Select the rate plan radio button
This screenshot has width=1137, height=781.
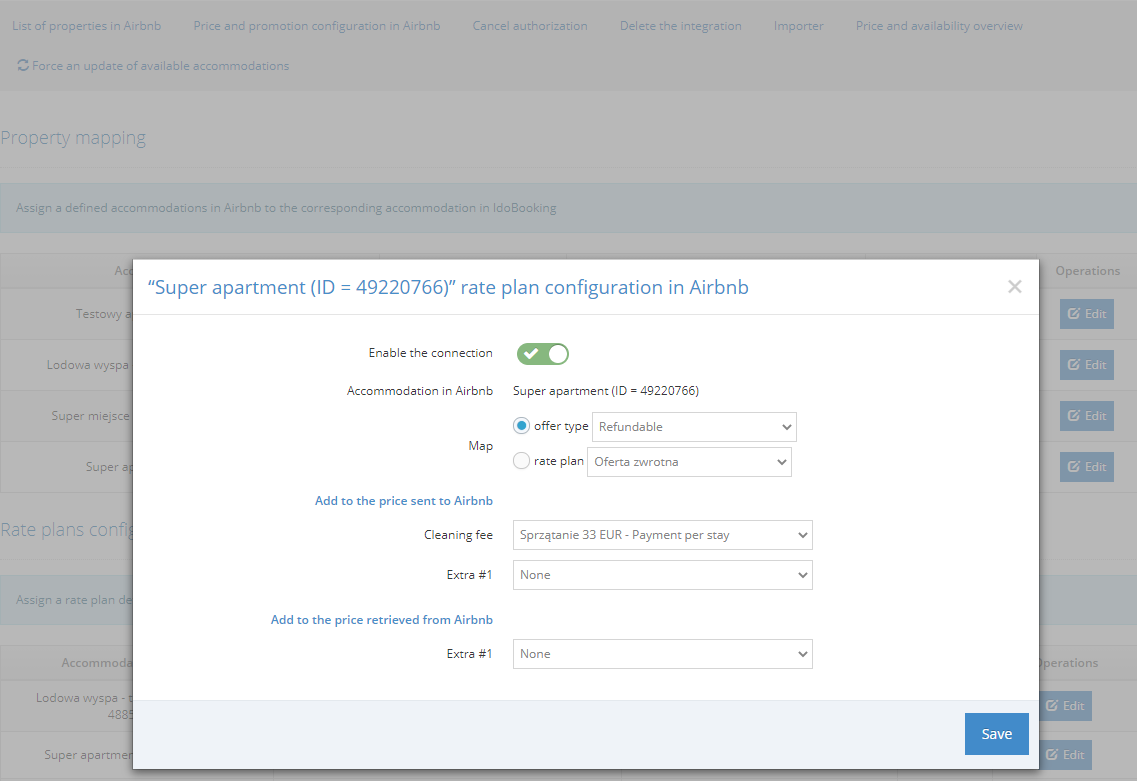[521, 460]
